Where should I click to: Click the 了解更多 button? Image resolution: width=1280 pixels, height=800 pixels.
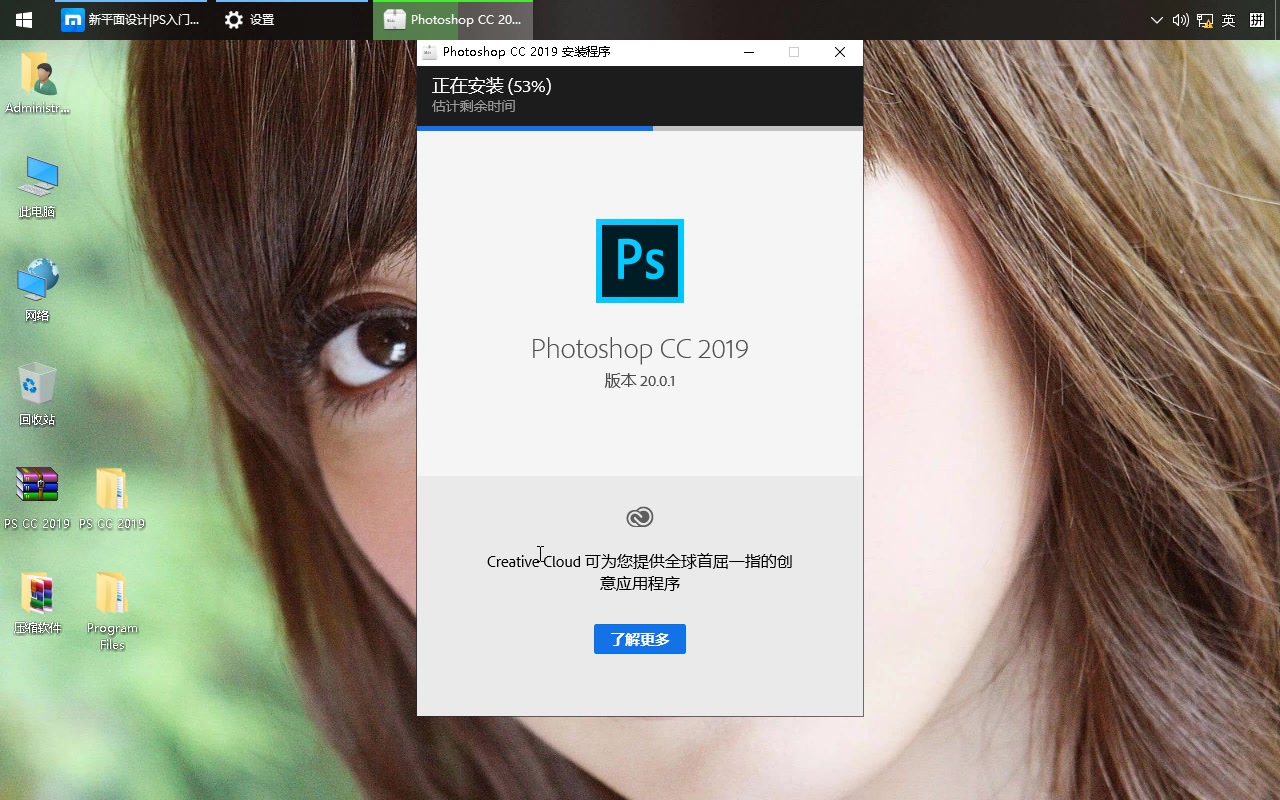tap(639, 638)
